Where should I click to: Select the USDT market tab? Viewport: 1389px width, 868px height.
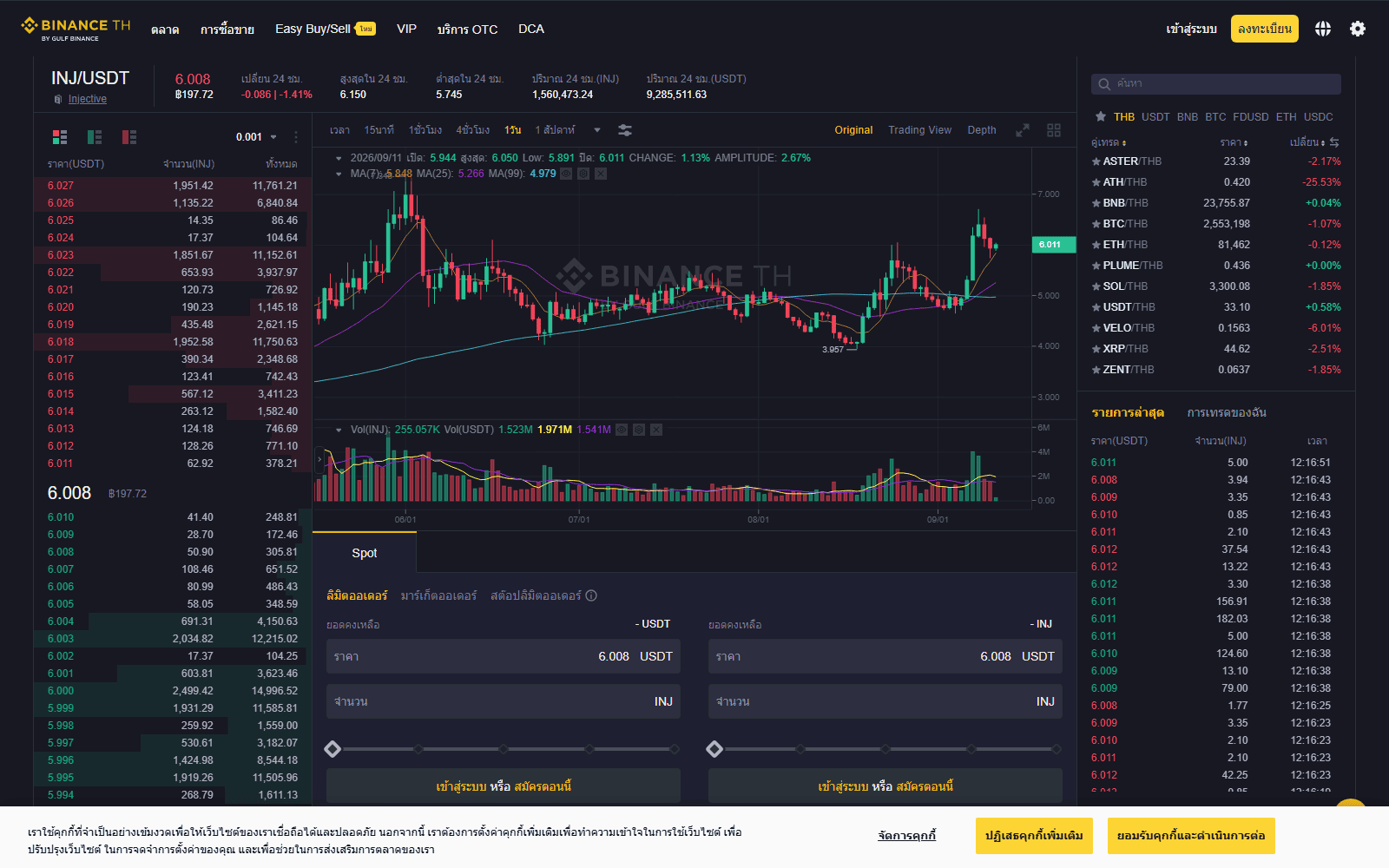1155,117
